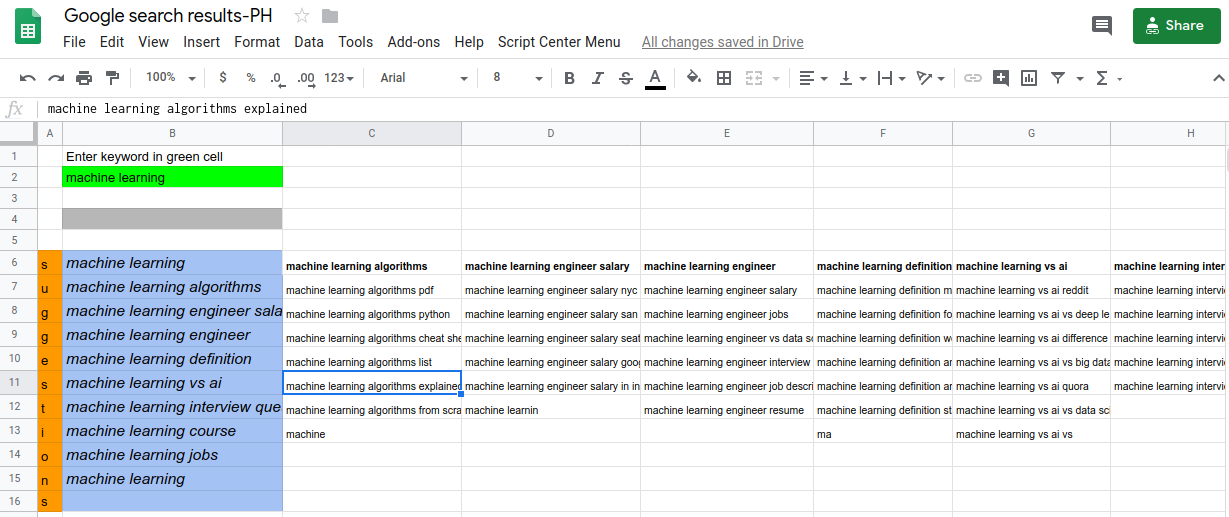Open the Arial font family dropdown
This screenshot has width=1229, height=517.
[x=423, y=78]
